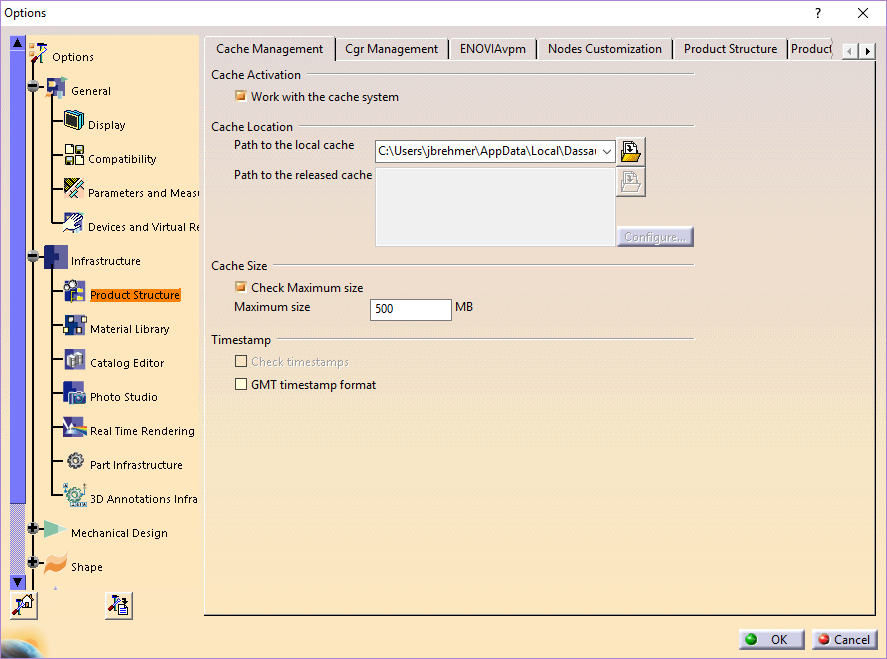
Task: Select the Display options icon
Action: click(x=74, y=121)
